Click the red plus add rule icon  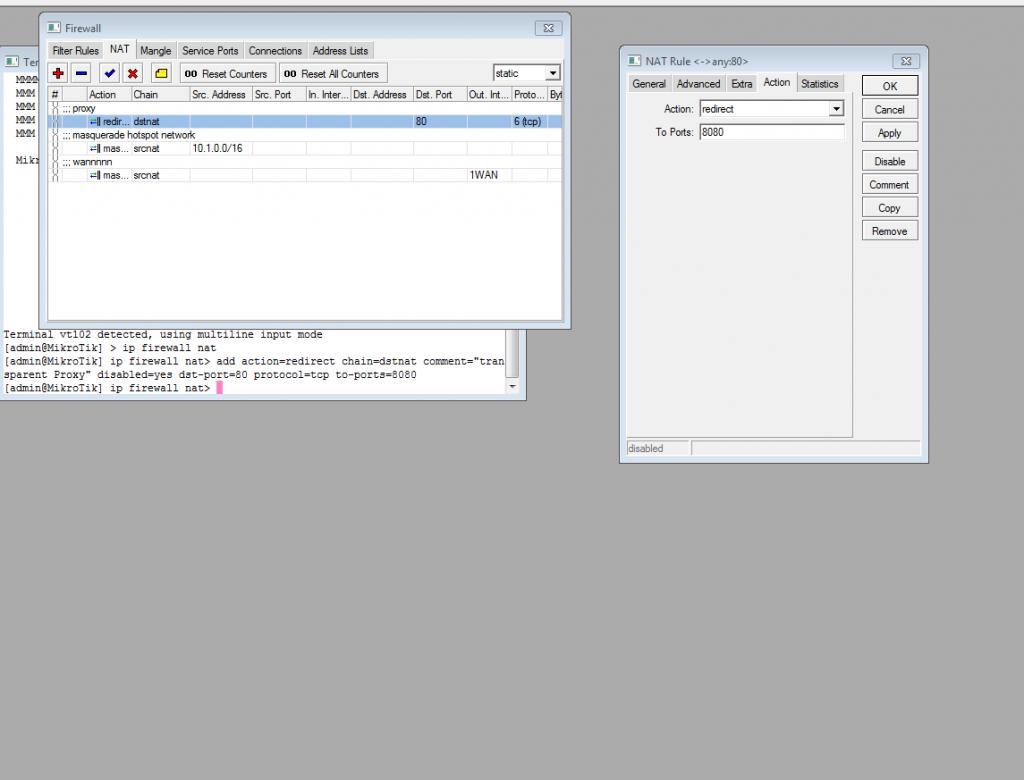coord(58,73)
